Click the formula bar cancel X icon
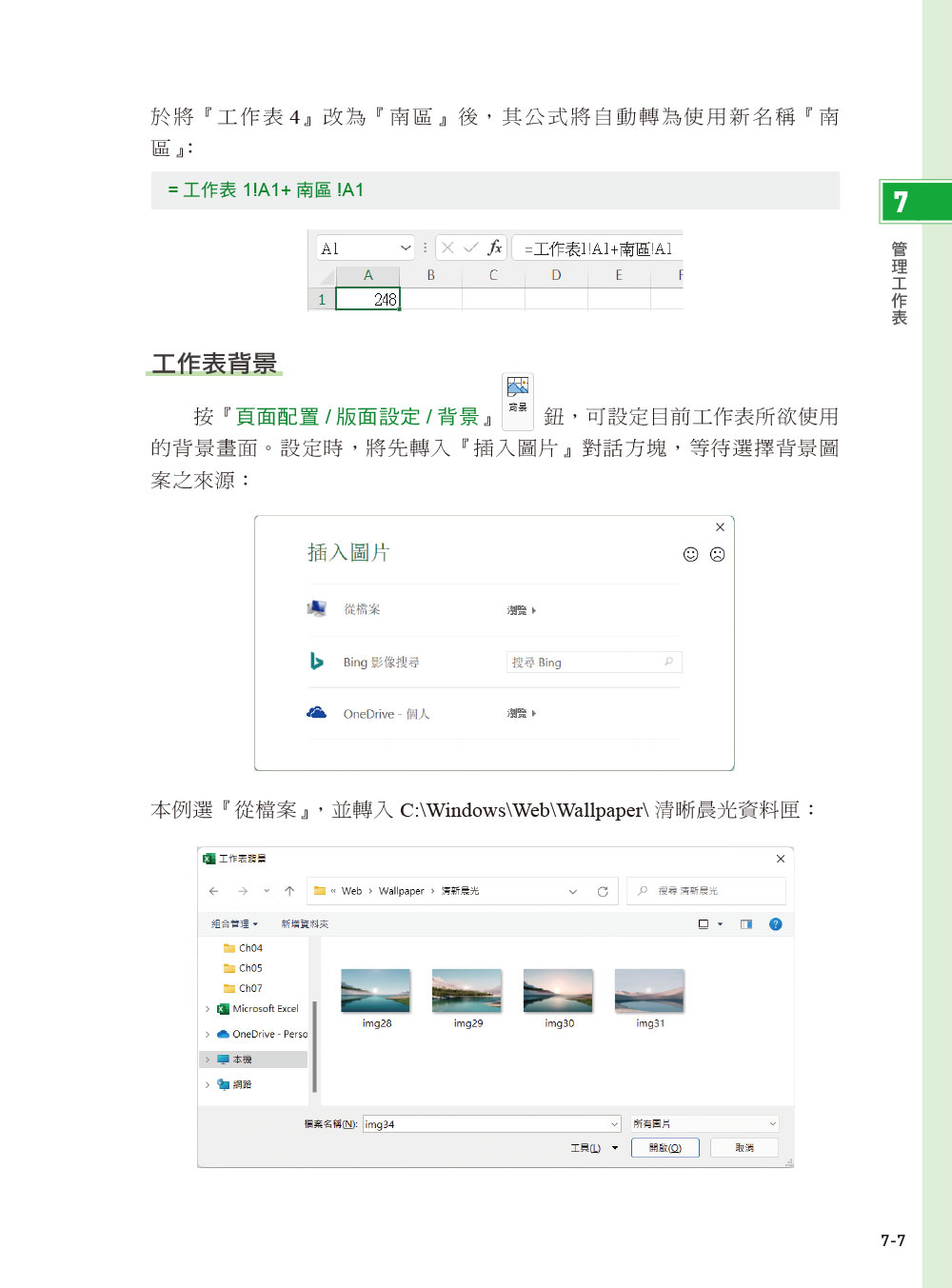 coord(447,248)
